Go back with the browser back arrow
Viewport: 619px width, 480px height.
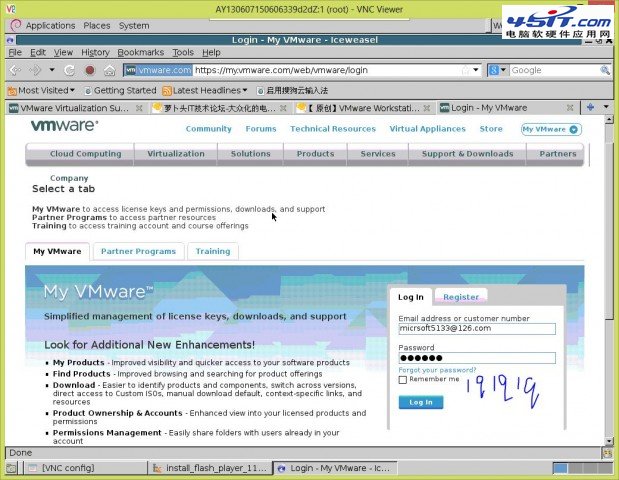[x=15, y=70]
